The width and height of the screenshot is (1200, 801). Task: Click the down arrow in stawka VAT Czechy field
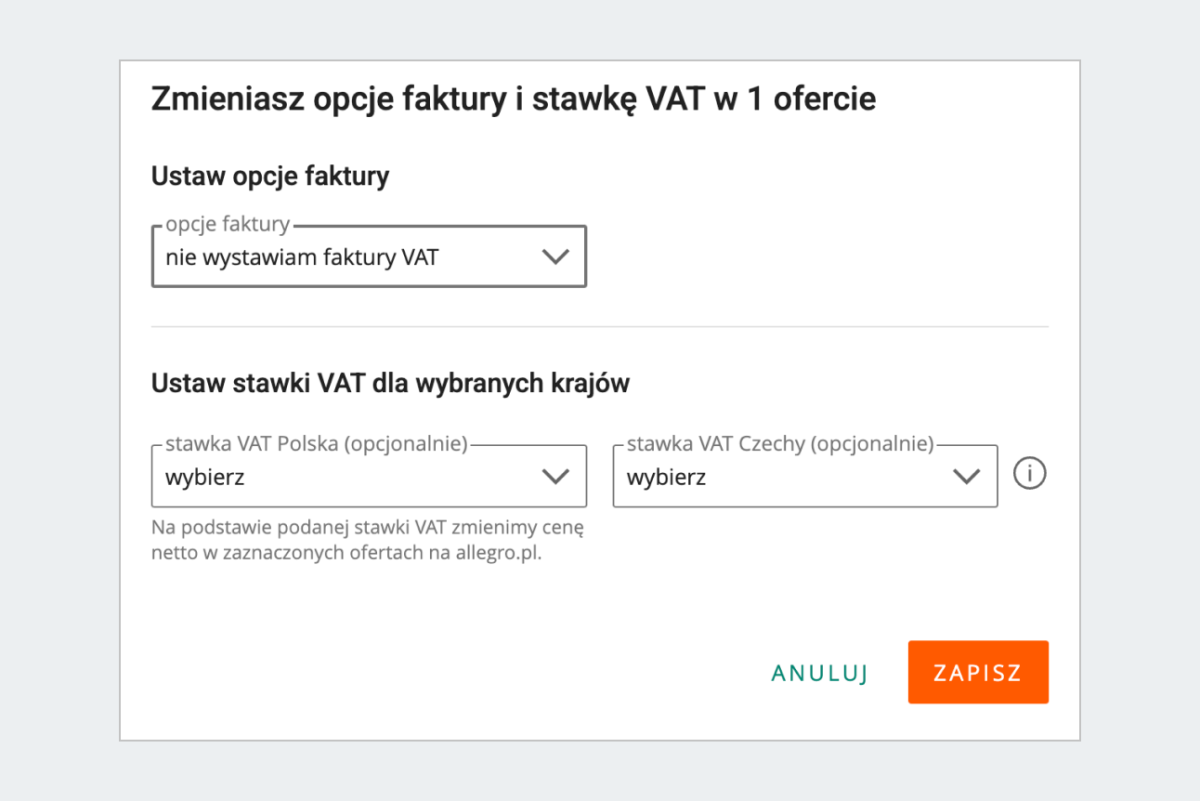click(x=966, y=476)
